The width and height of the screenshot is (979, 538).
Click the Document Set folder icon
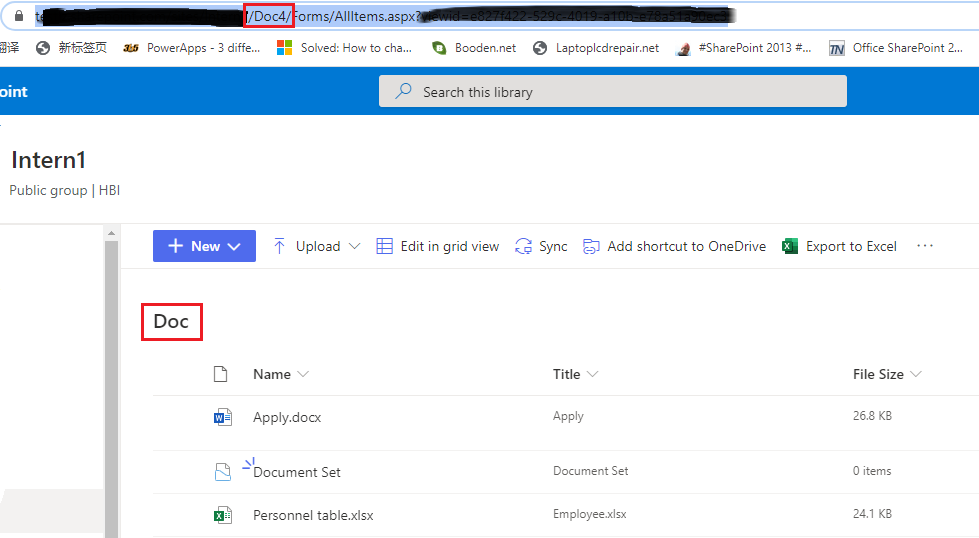[222, 472]
